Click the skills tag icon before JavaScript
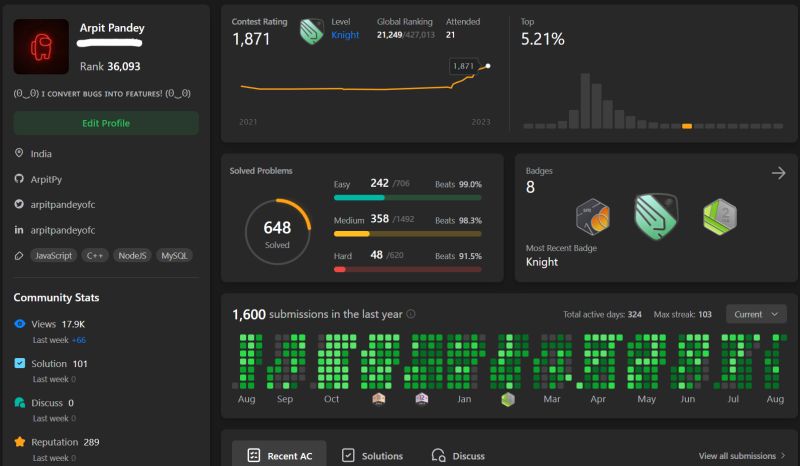The image size is (800, 466). [x=19, y=256]
